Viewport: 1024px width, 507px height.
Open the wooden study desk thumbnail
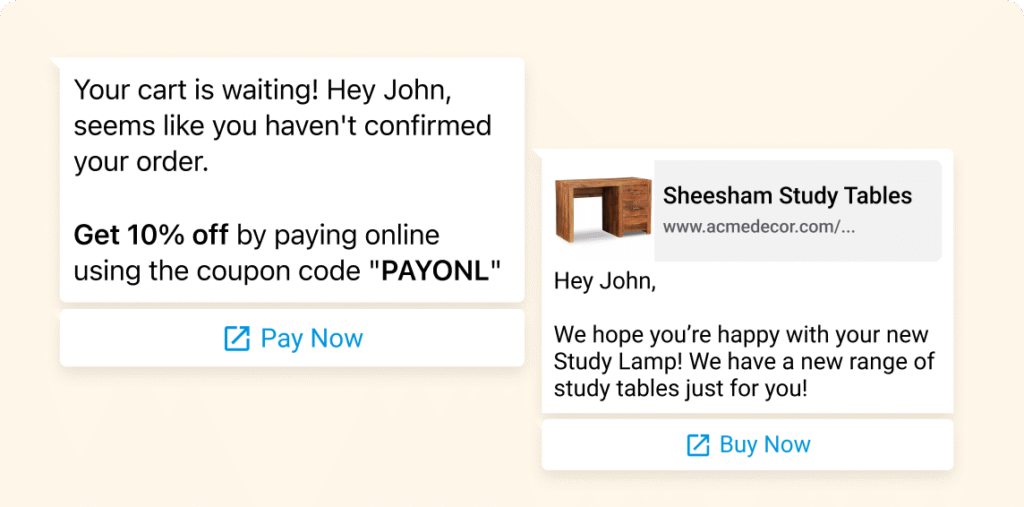tap(603, 211)
